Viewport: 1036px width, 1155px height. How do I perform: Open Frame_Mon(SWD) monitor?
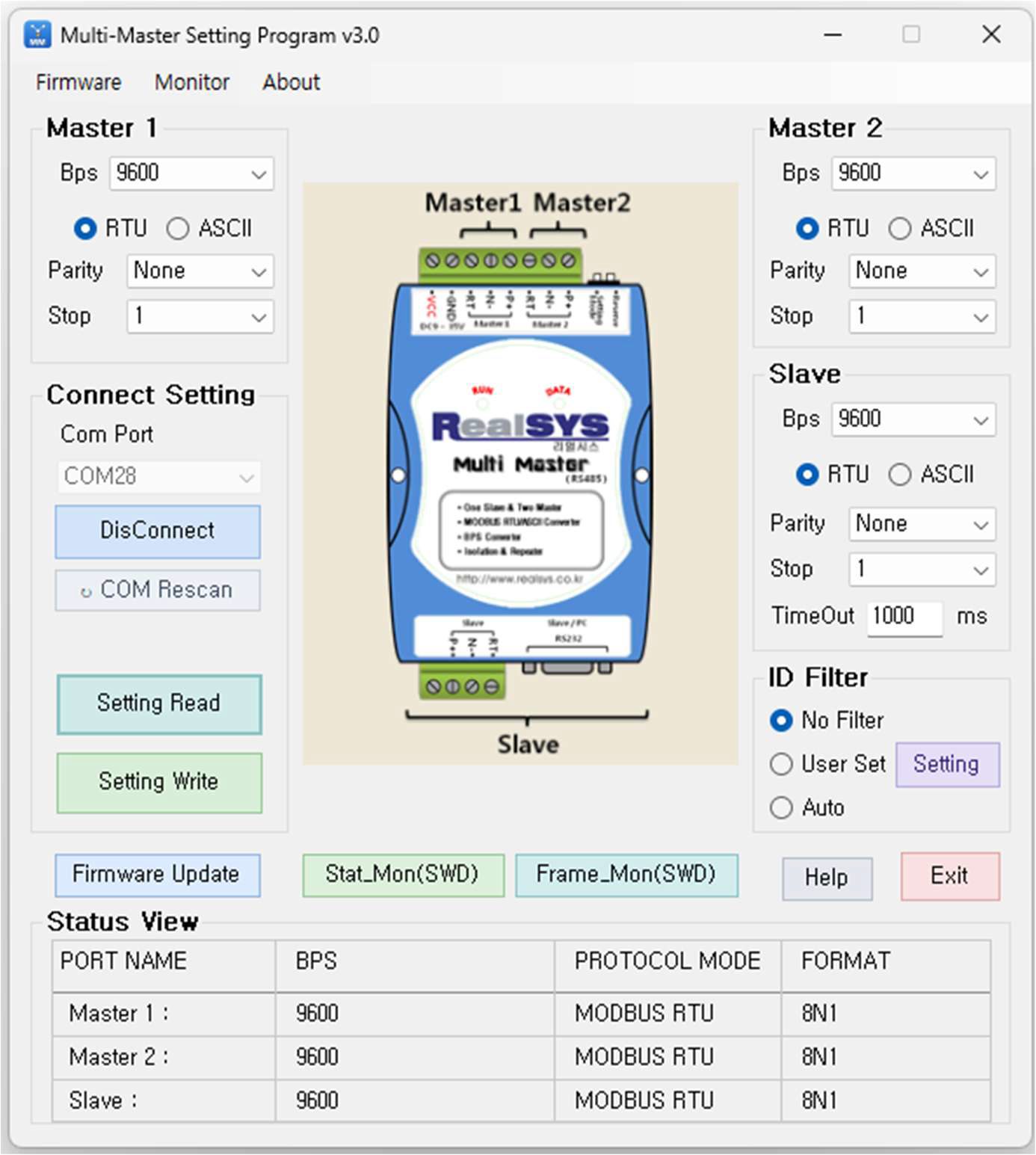(x=626, y=875)
